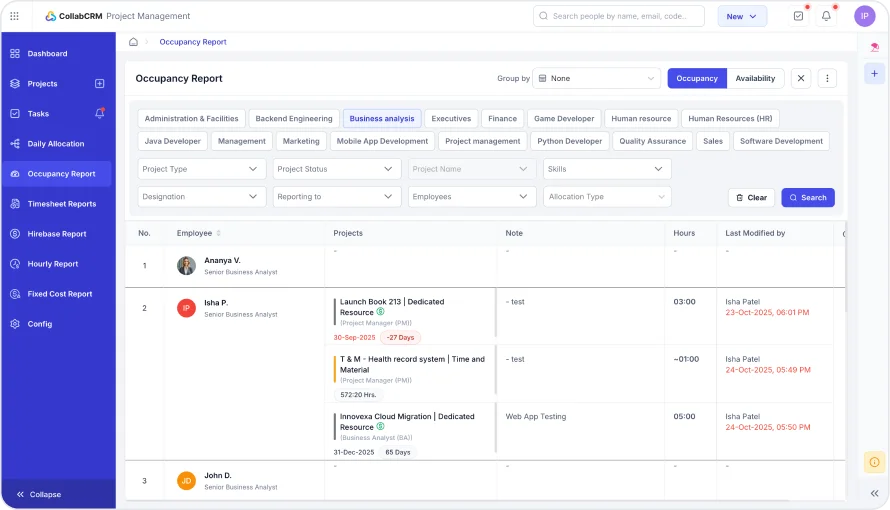Click billable icon beside Innovexa Cloud Migration Resource

[380, 427]
